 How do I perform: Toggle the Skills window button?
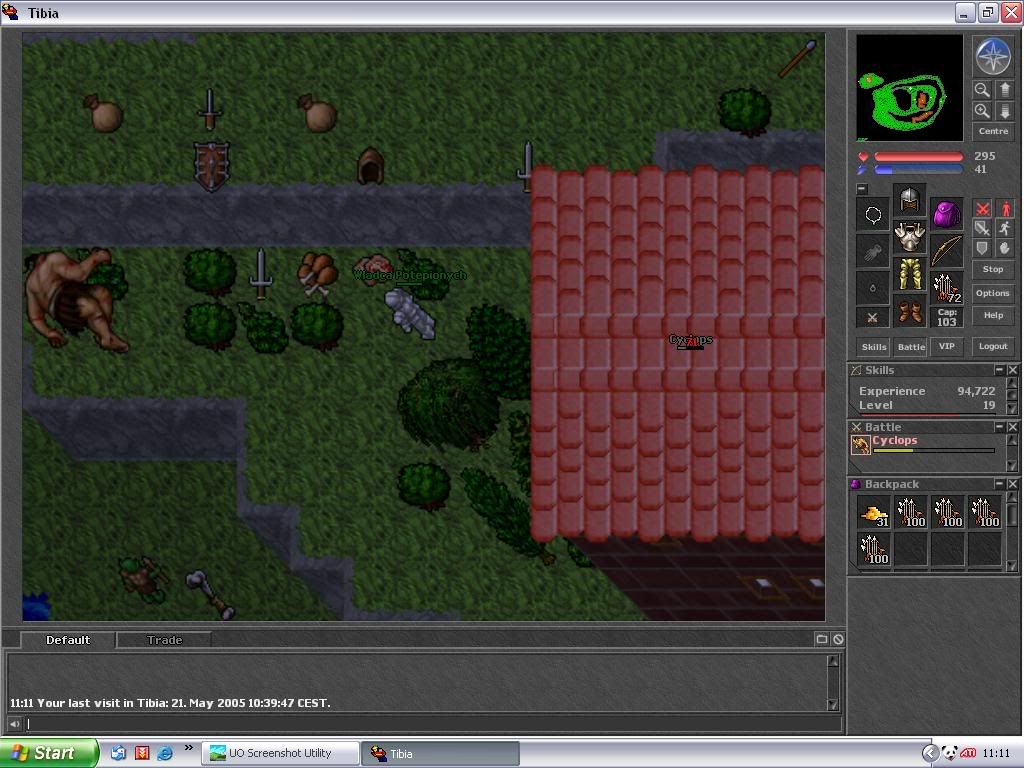(x=874, y=347)
